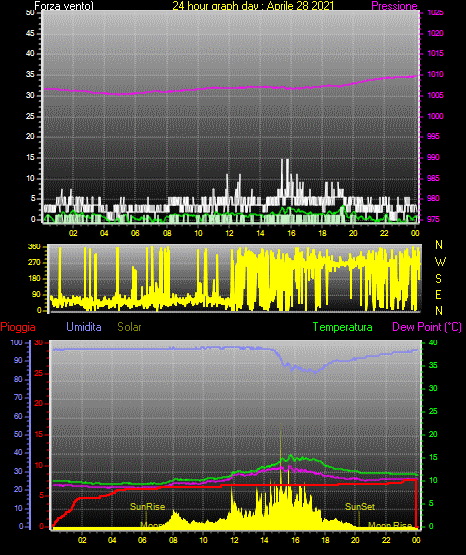
Task: Click the 1015 value on the pressure axis
Action: [436, 53]
